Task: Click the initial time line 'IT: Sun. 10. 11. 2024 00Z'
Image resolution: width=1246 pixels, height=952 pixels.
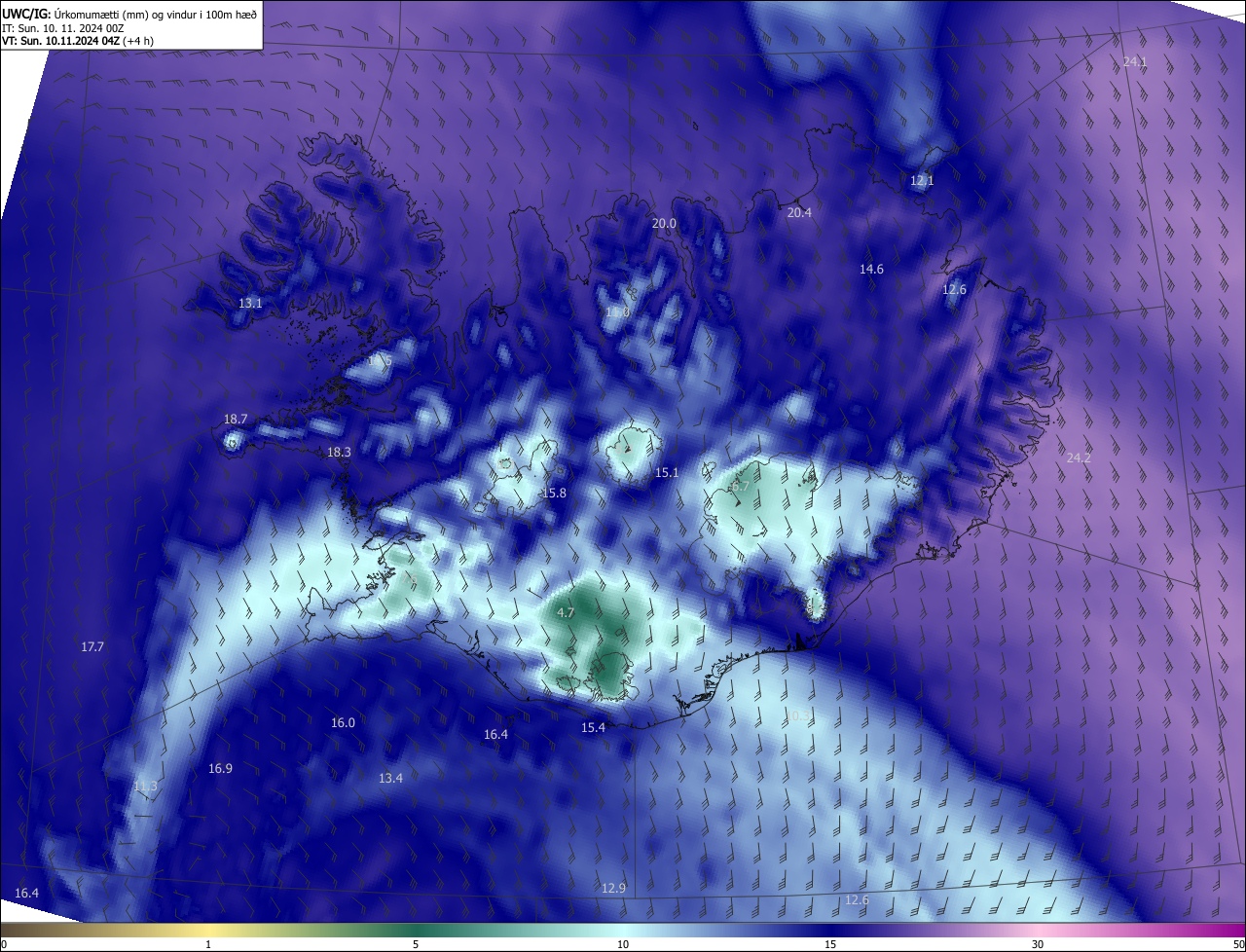Action: [x=62, y=28]
